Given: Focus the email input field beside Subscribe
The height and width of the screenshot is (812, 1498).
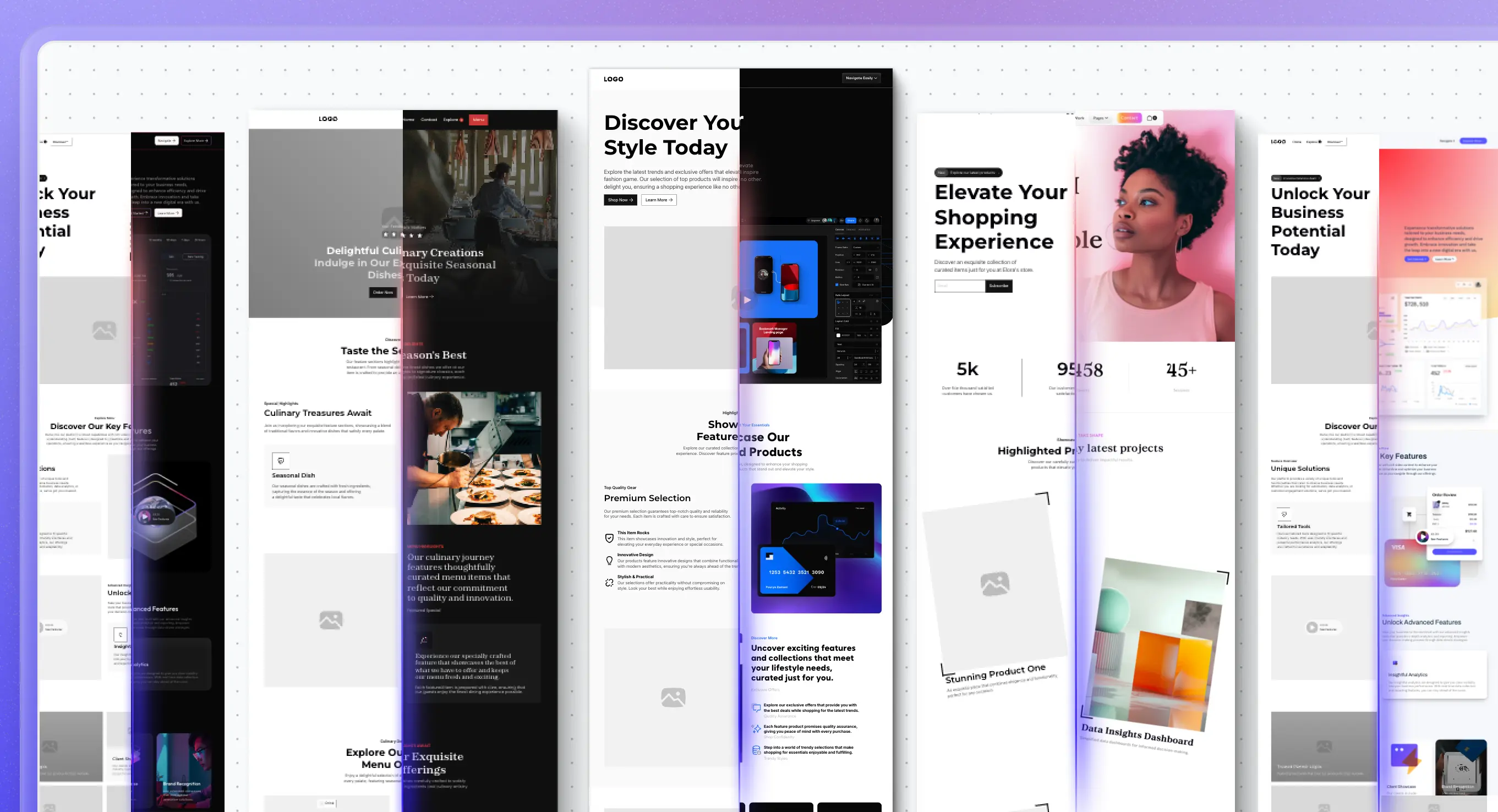Looking at the screenshot, I should pyautogui.click(x=960, y=286).
